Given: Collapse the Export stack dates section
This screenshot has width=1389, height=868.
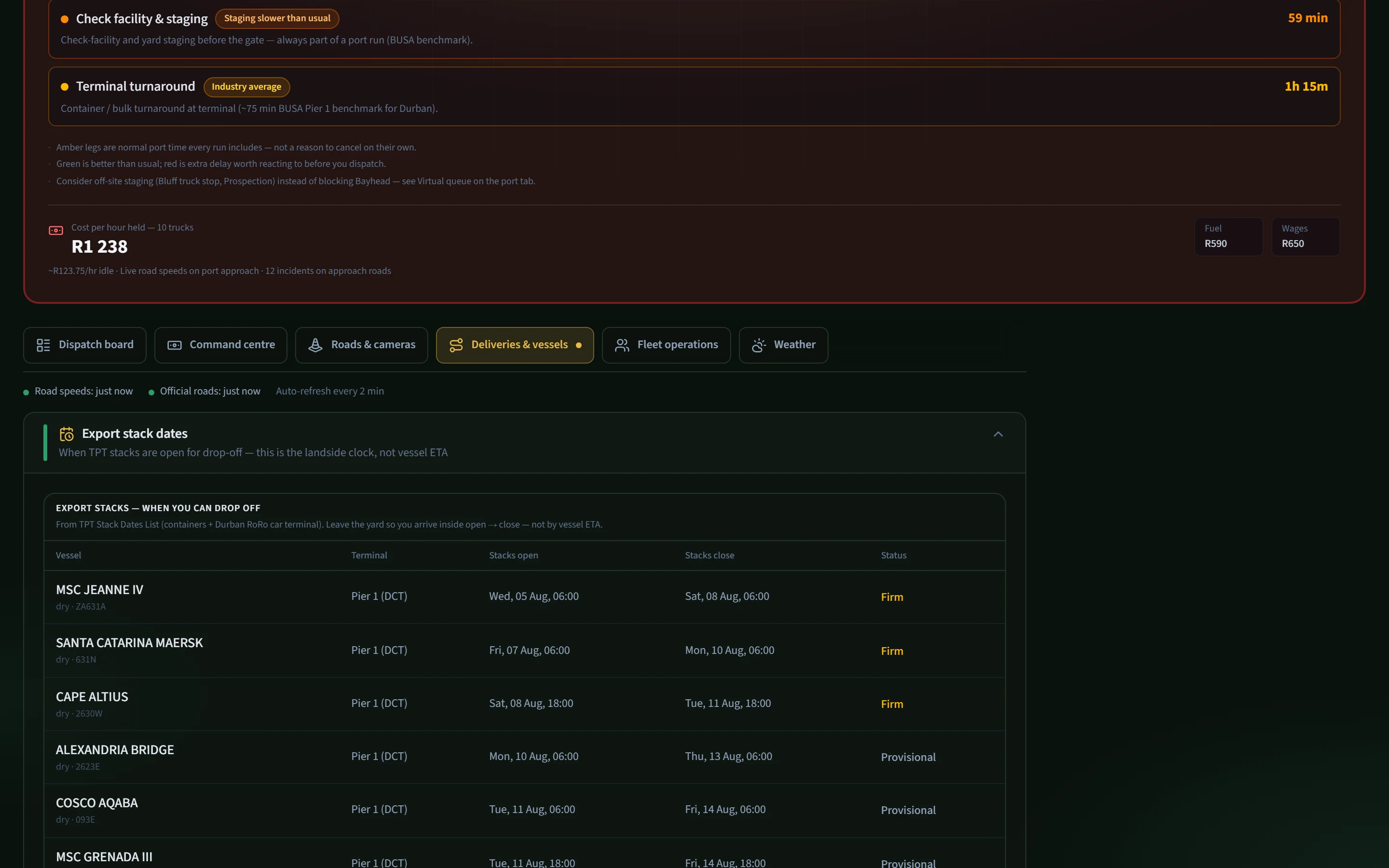Looking at the screenshot, I should 998,434.
